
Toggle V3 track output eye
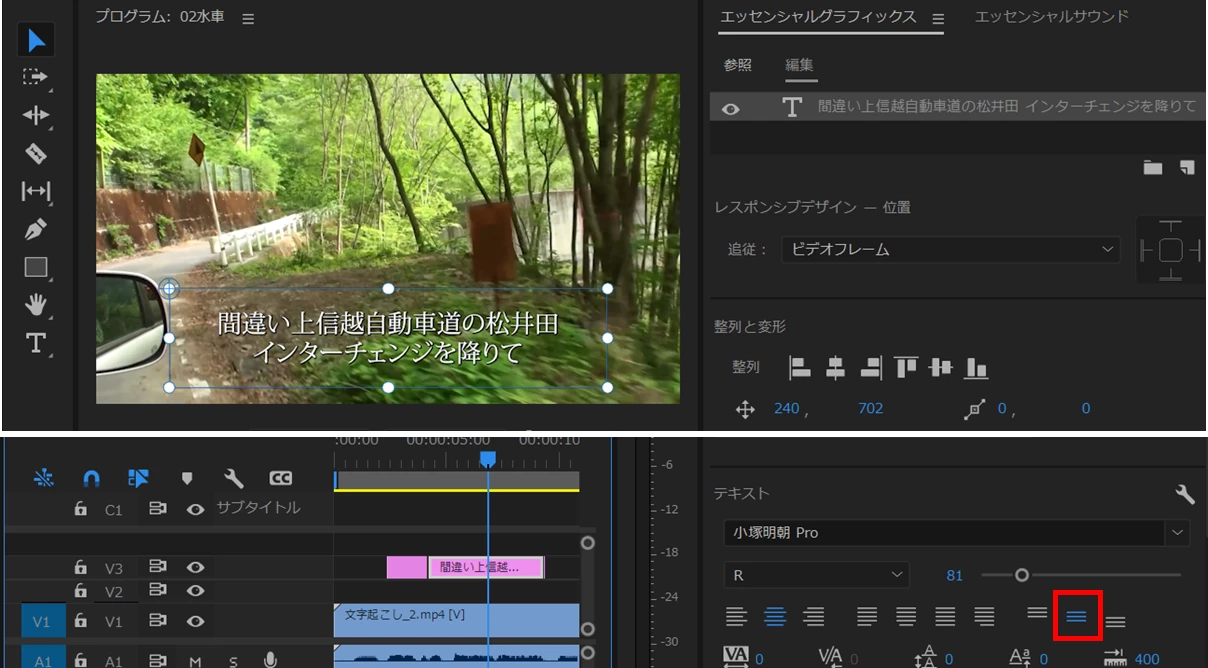click(195, 568)
